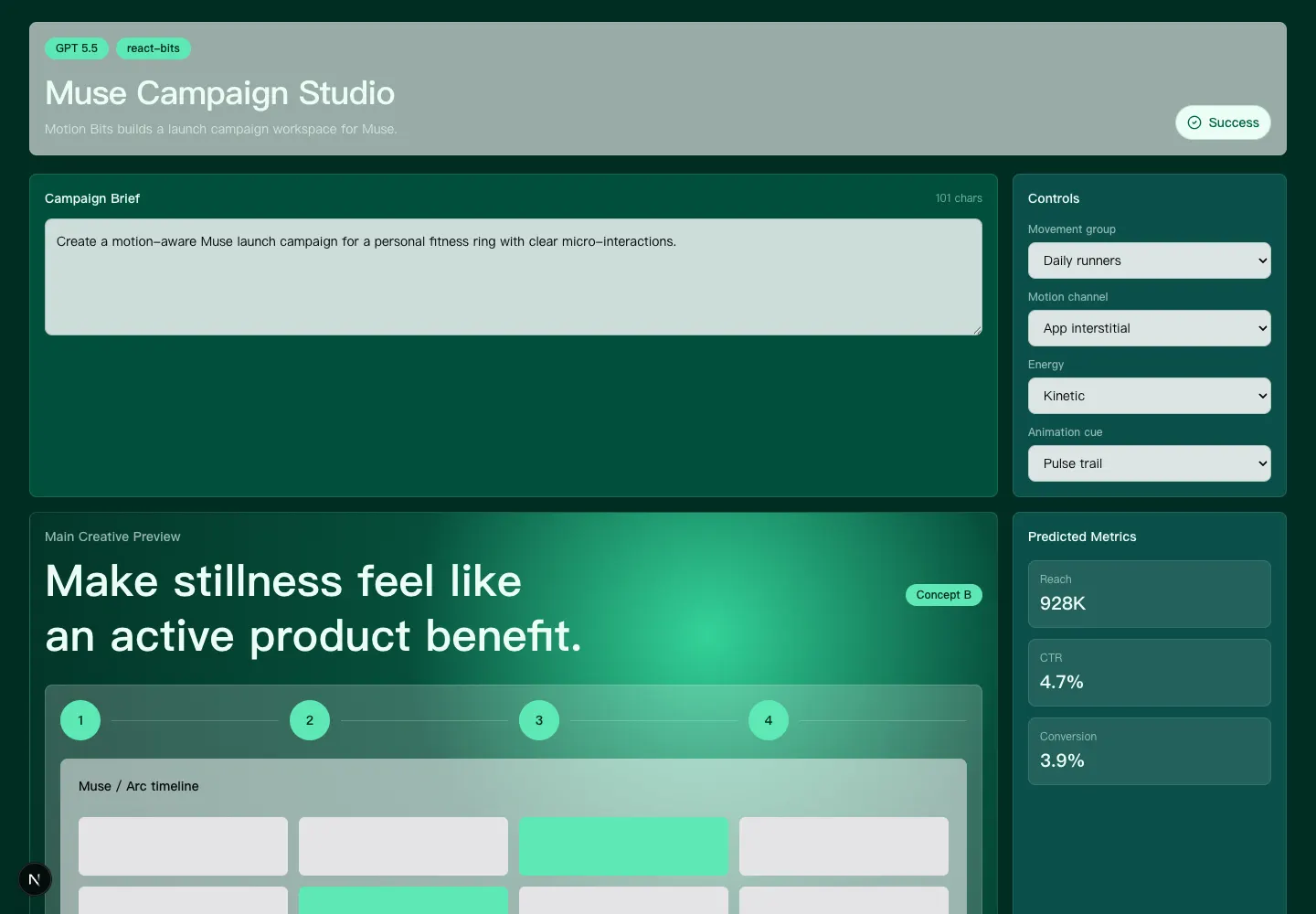Open the Energy dropdown set to Kinetic
The height and width of the screenshot is (914, 1316).
(x=1149, y=396)
